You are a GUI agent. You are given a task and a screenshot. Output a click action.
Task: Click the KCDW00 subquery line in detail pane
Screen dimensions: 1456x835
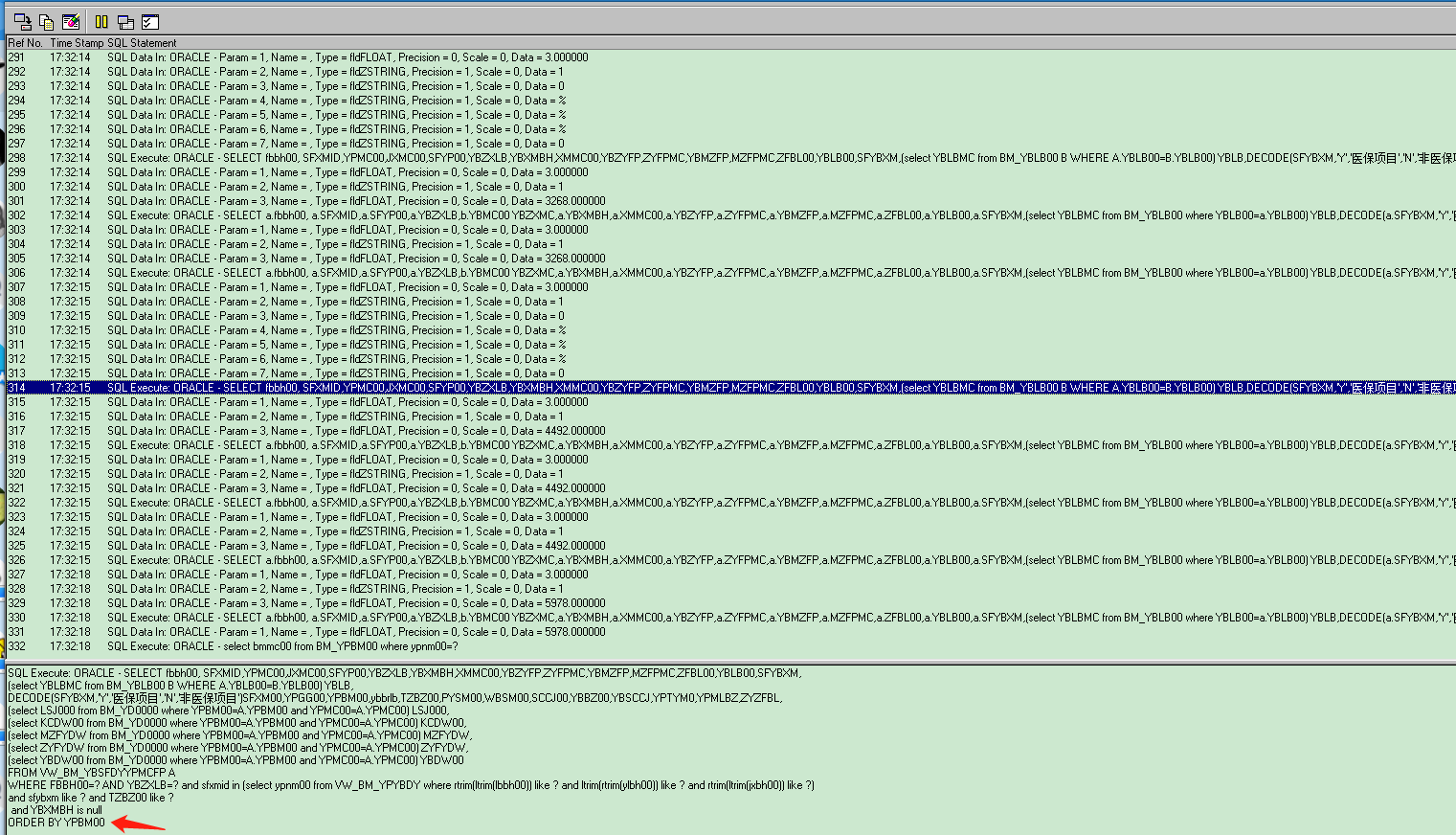pos(237,723)
